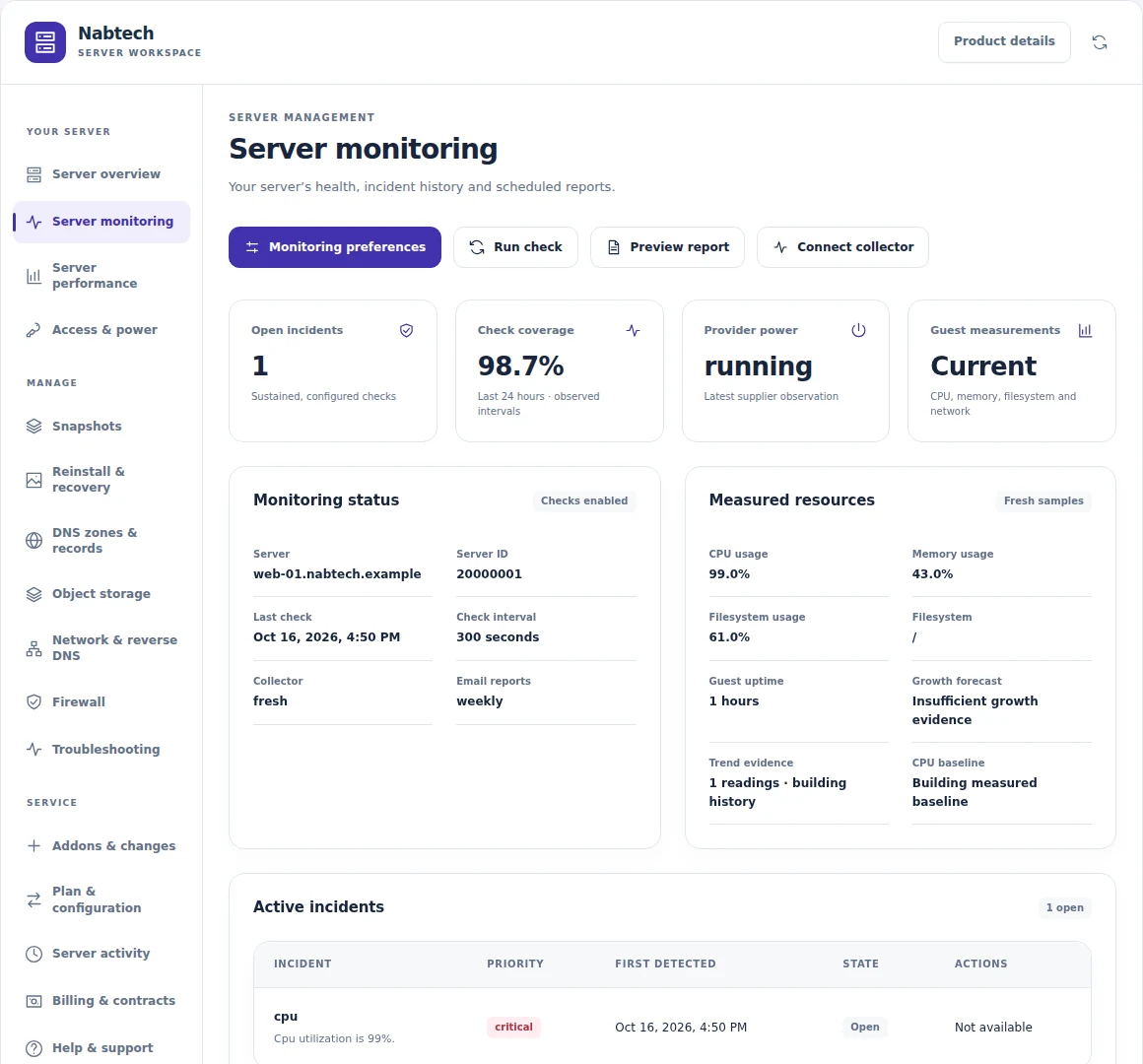Click the cpu incident name
This screenshot has width=1143, height=1064.
coord(286,1017)
